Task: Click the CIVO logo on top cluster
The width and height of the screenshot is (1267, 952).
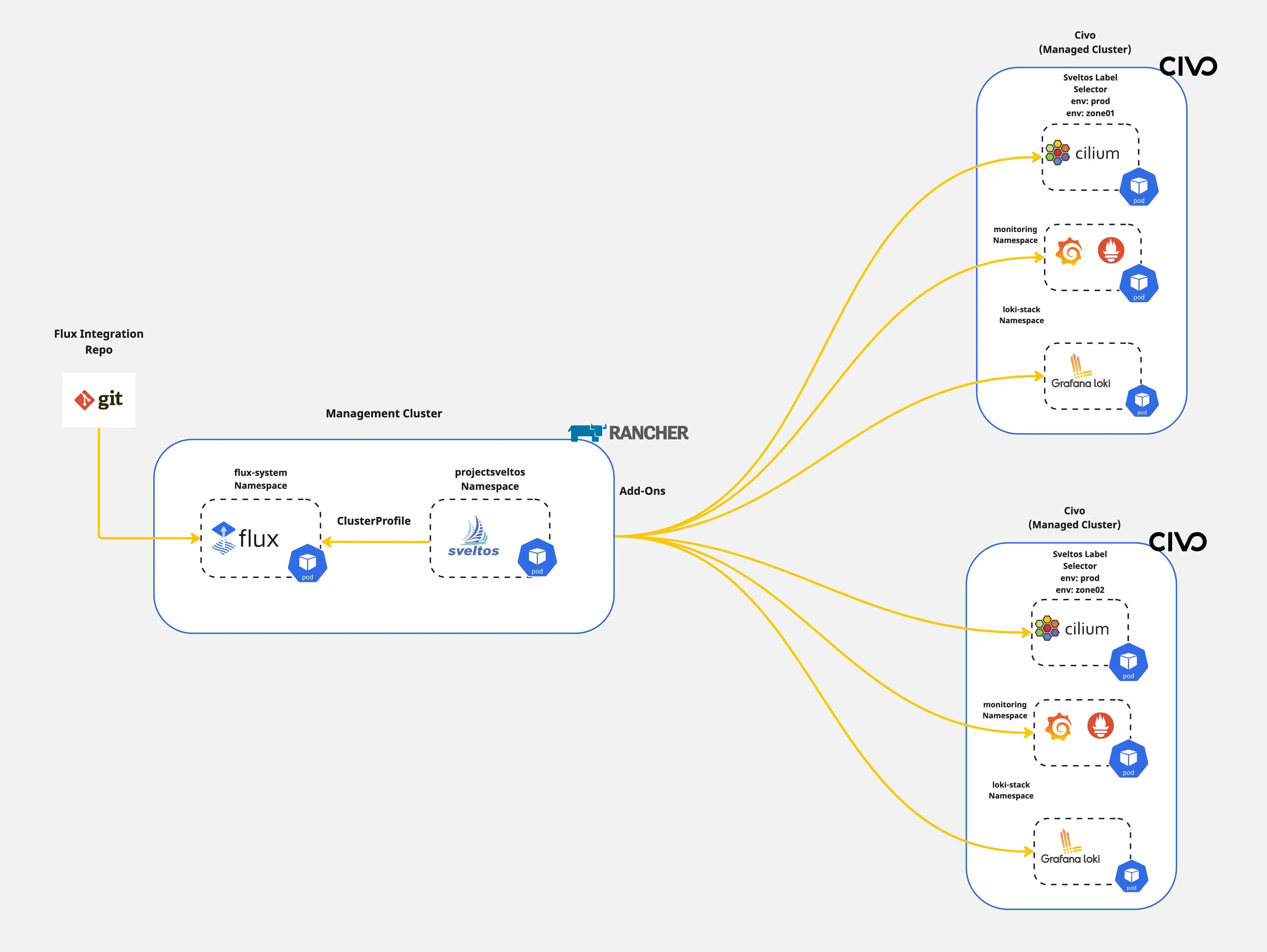Action: point(1188,66)
